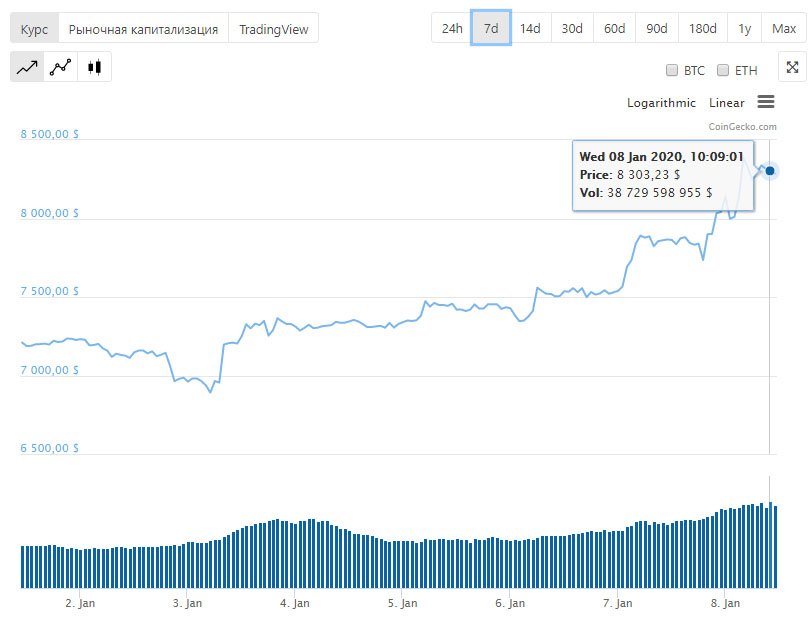Show Max price history
The image size is (812, 618).
pyautogui.click(x=784, y=28)
